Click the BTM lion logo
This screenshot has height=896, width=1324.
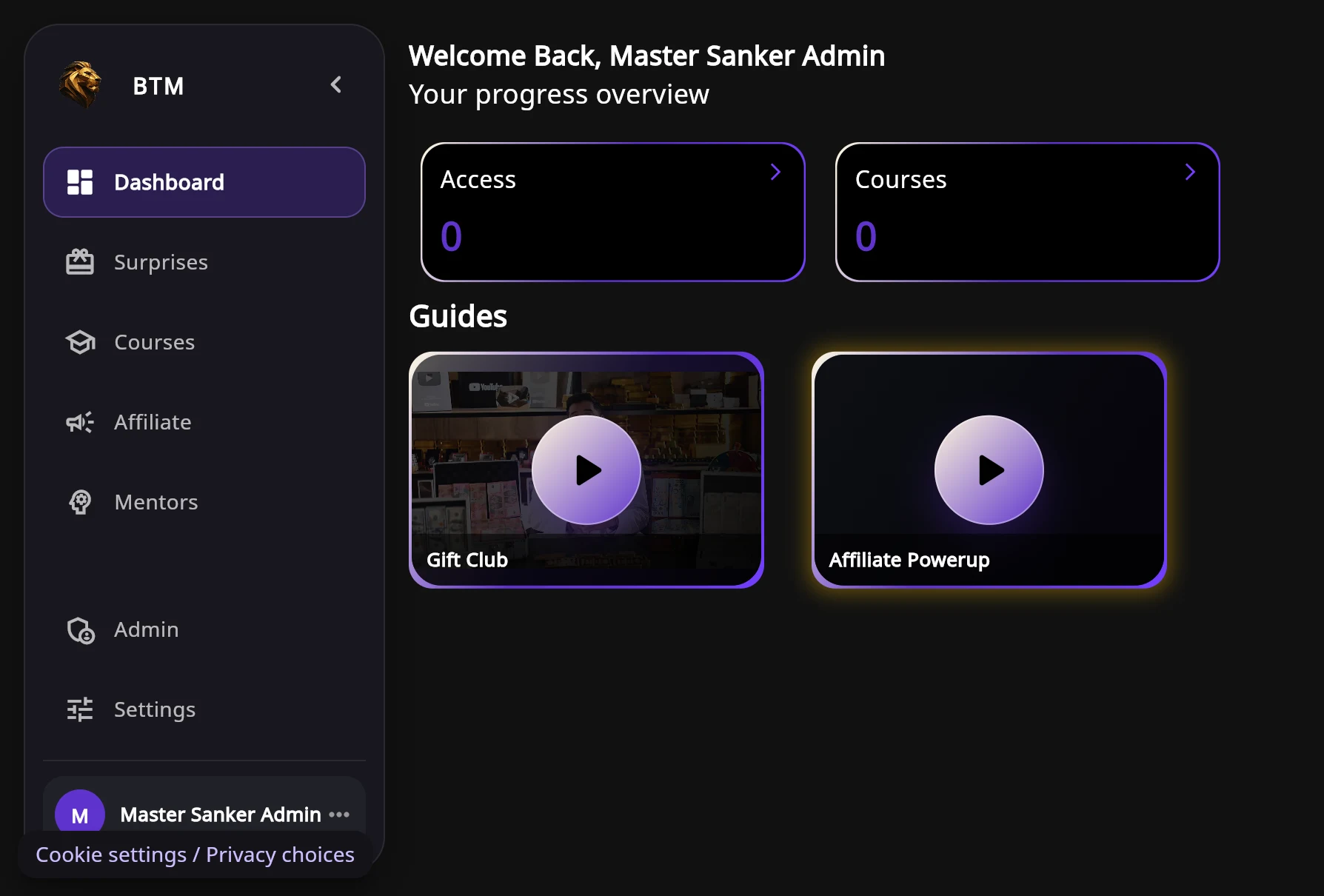tap(80, 85)
